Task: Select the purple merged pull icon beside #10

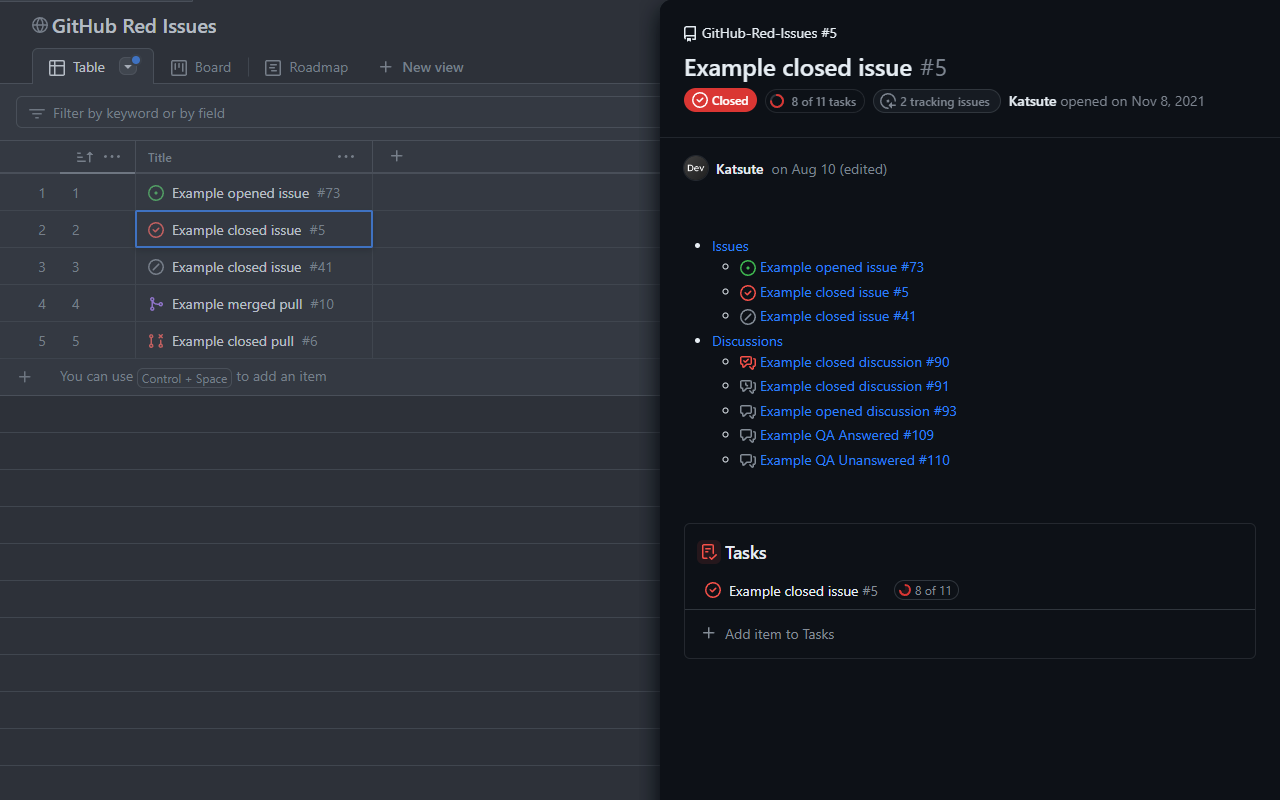Action: coord(156,303)
